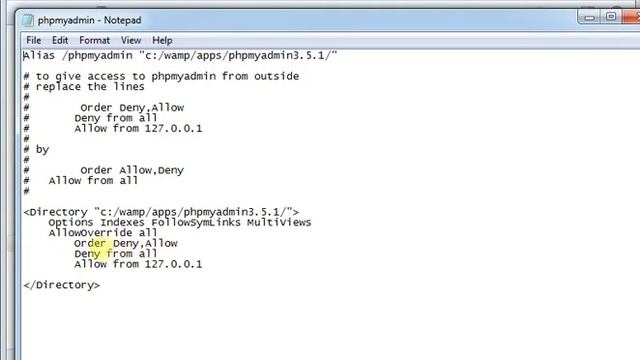The height and width of the screenshot is (360, 640).
Task: Click the commented 'Order Deny,Allow' line
Action: pos(104,108)
